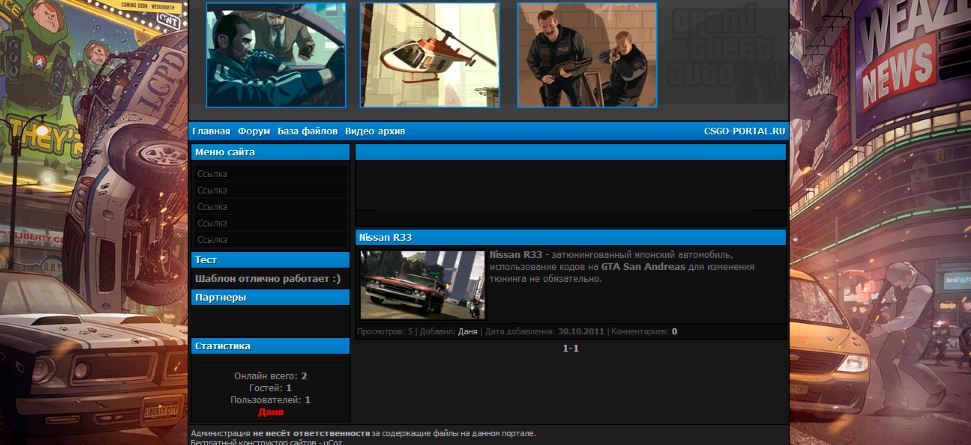Click the bold 'GTA San Andreas' text in description

[643, 267]
